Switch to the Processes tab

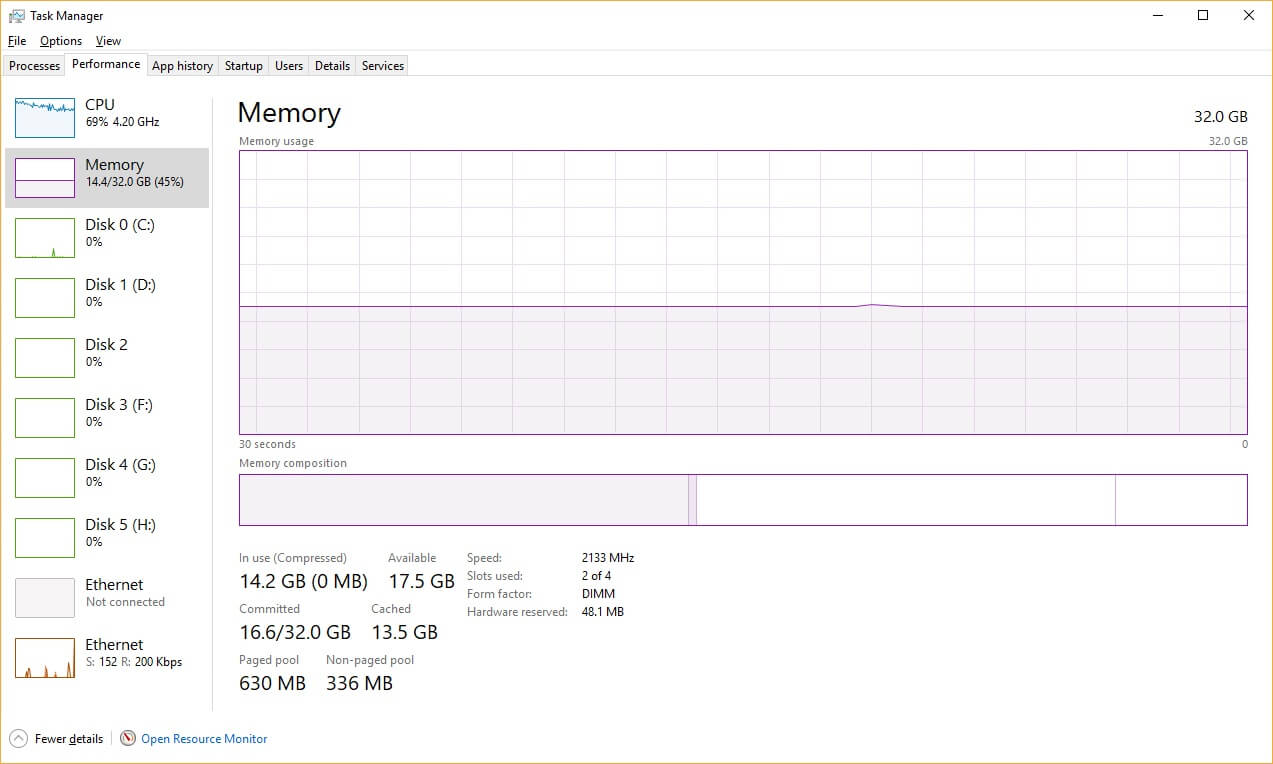point(35,66)
